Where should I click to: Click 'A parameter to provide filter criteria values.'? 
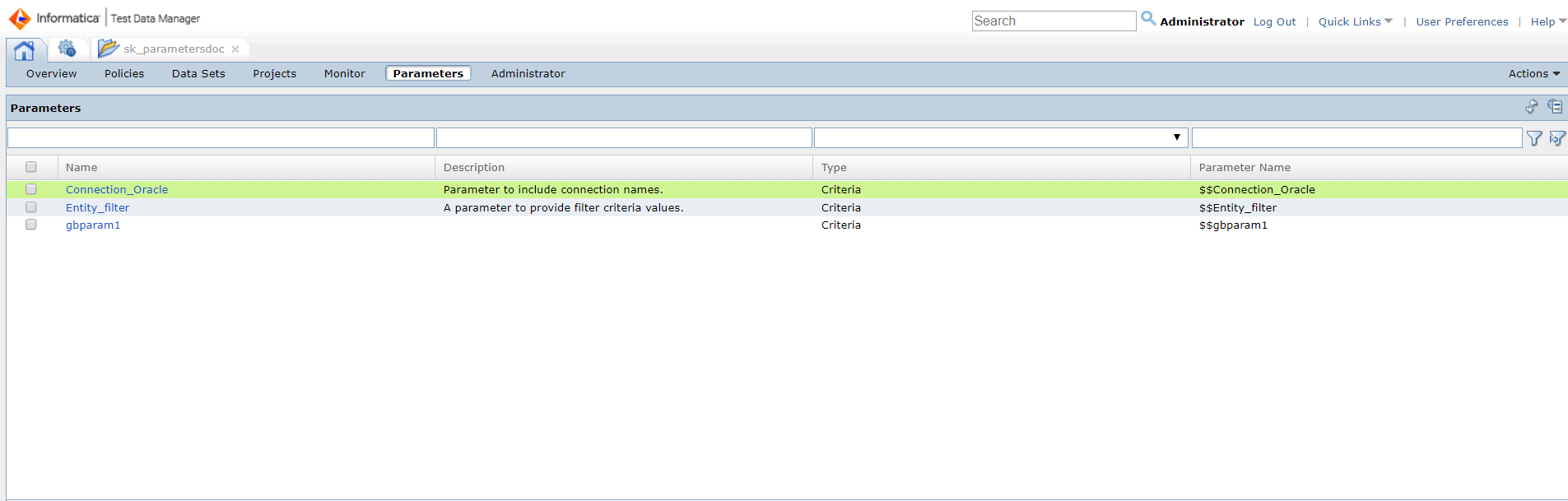click(x=564, y=208)
